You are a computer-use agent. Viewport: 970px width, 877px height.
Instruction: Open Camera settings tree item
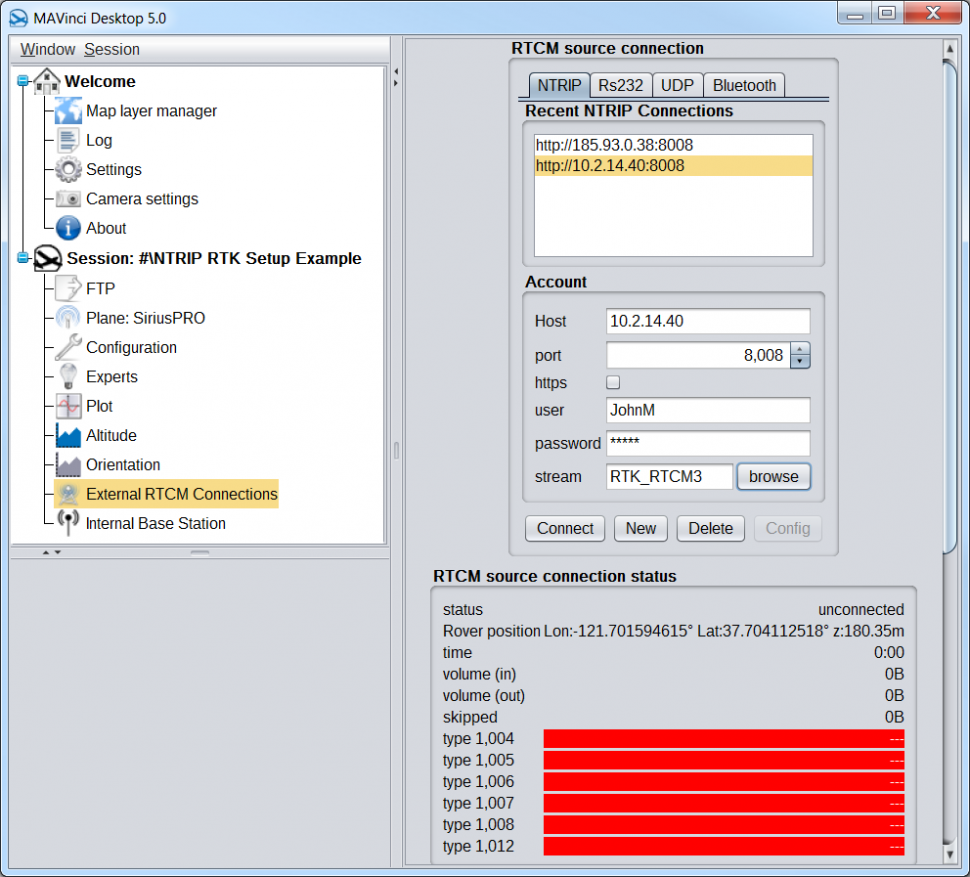pos(142,199)
